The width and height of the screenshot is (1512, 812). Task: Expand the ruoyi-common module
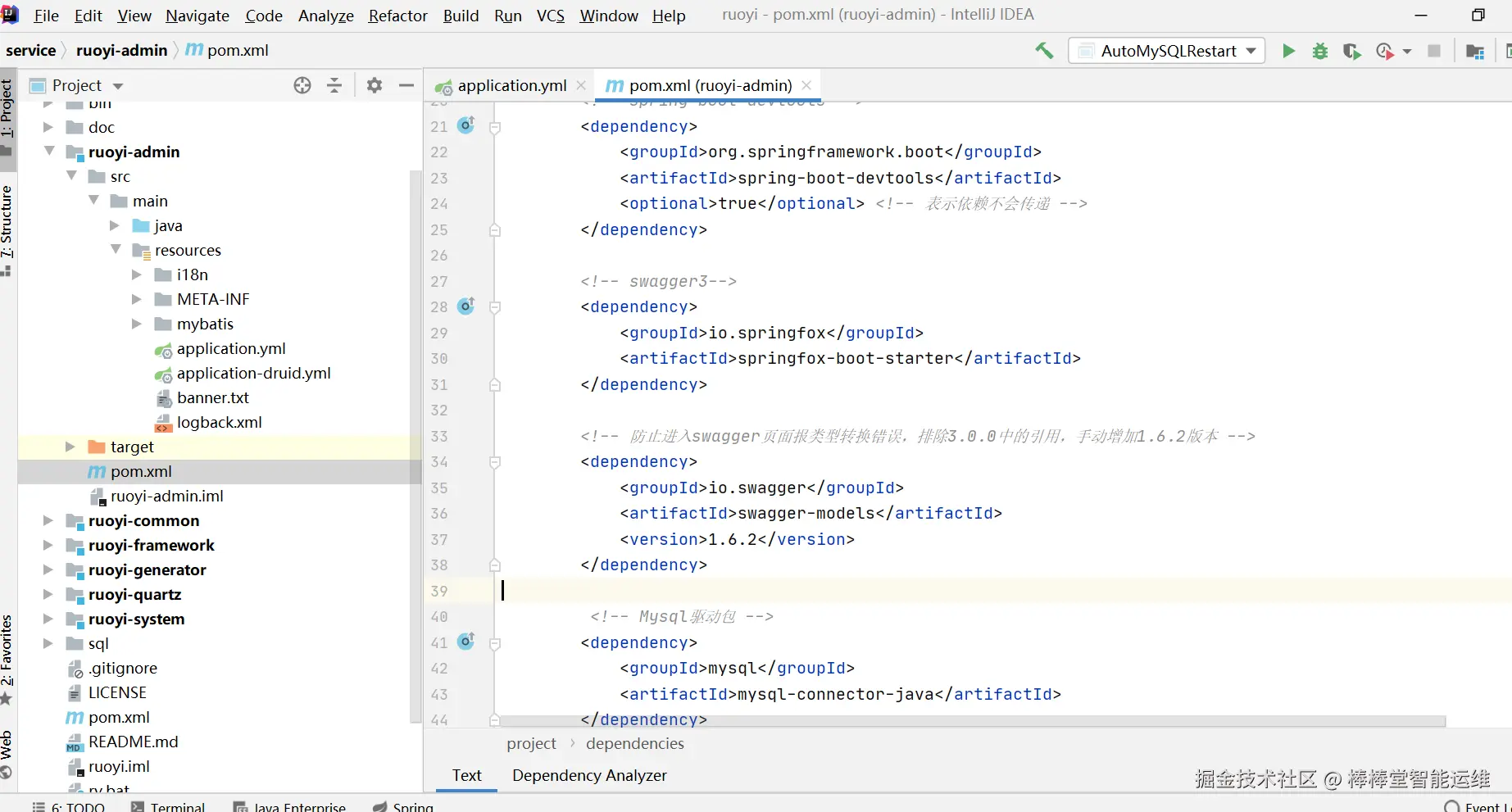48,520
